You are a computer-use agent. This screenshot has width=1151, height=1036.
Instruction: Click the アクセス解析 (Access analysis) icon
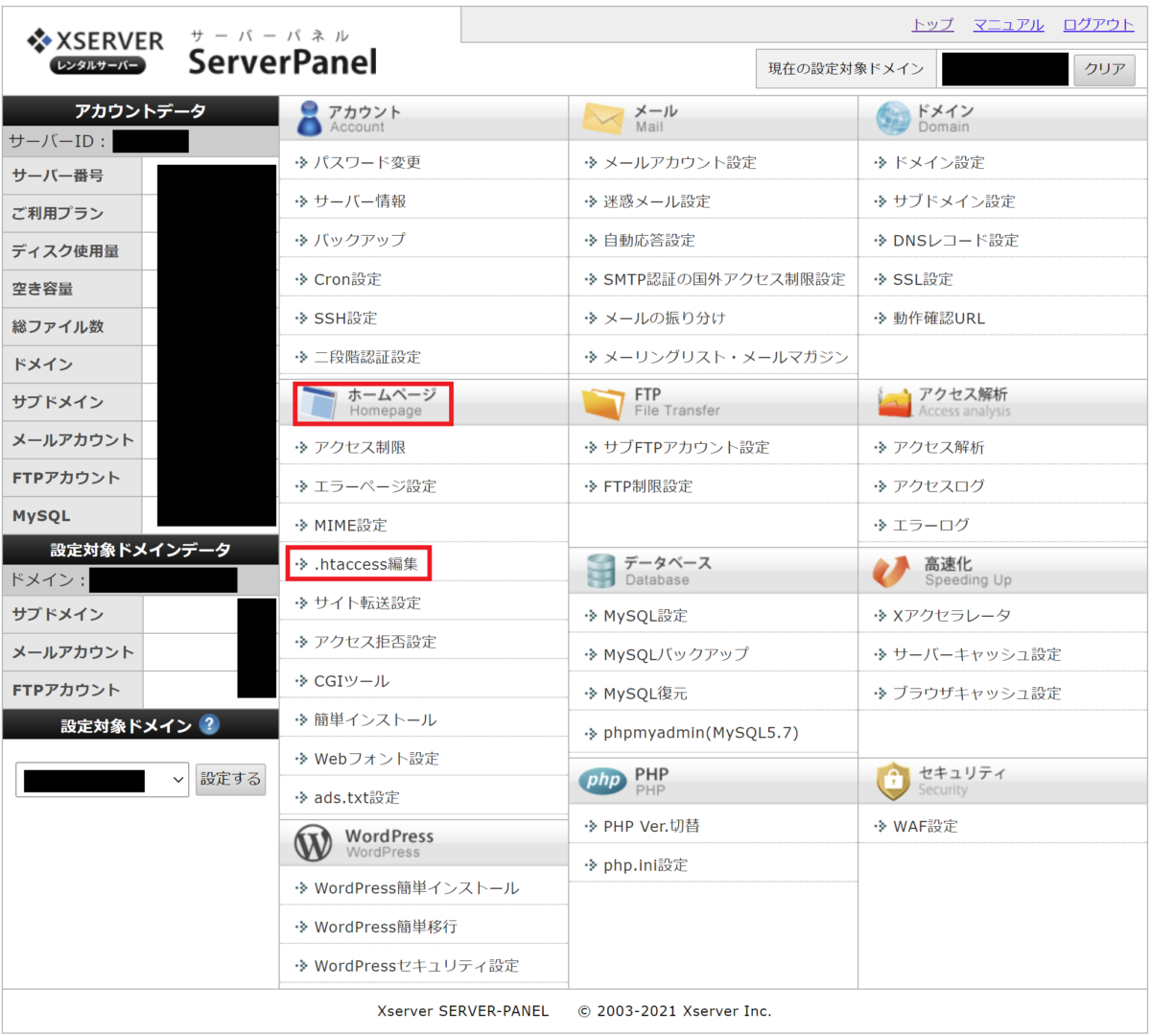click(895, 403)
